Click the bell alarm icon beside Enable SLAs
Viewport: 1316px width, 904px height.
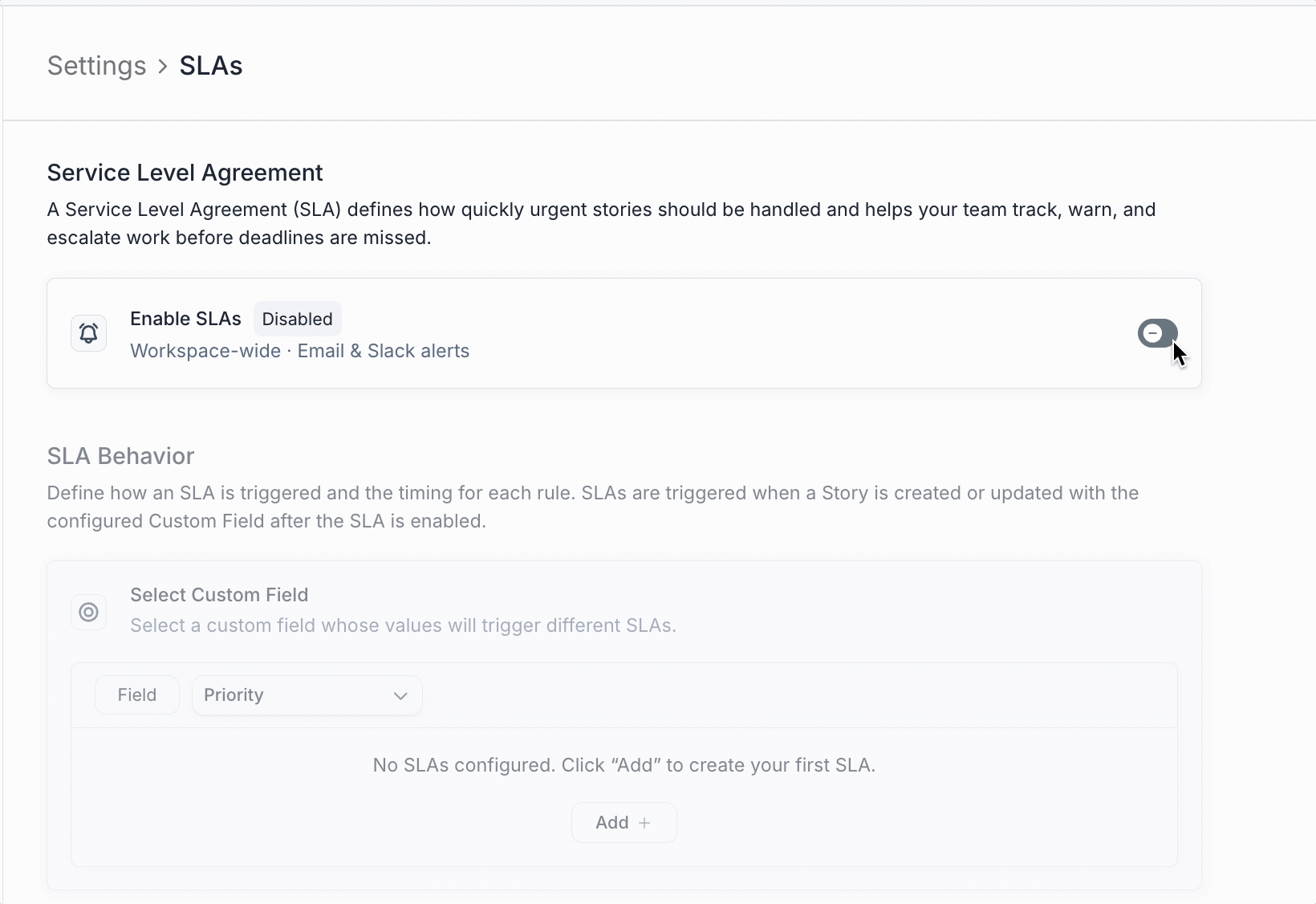pos(89,333)
